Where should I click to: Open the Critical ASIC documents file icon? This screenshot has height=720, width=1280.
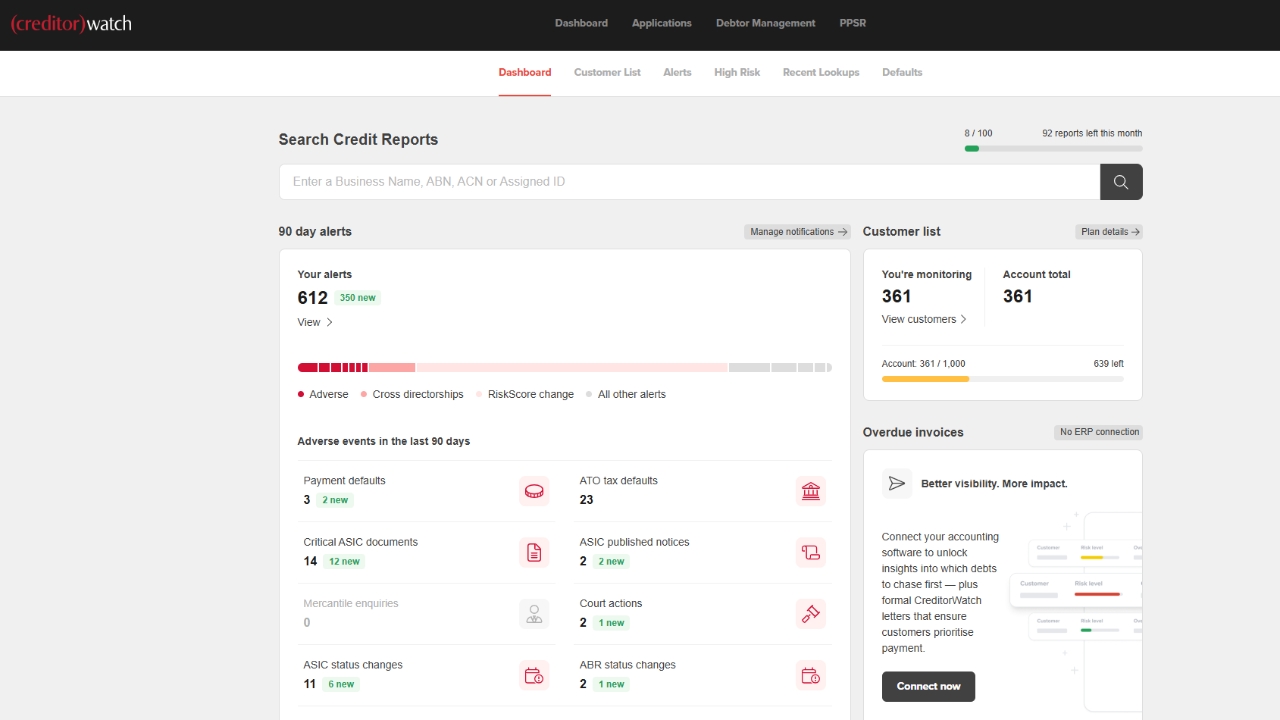pos(534,552)
